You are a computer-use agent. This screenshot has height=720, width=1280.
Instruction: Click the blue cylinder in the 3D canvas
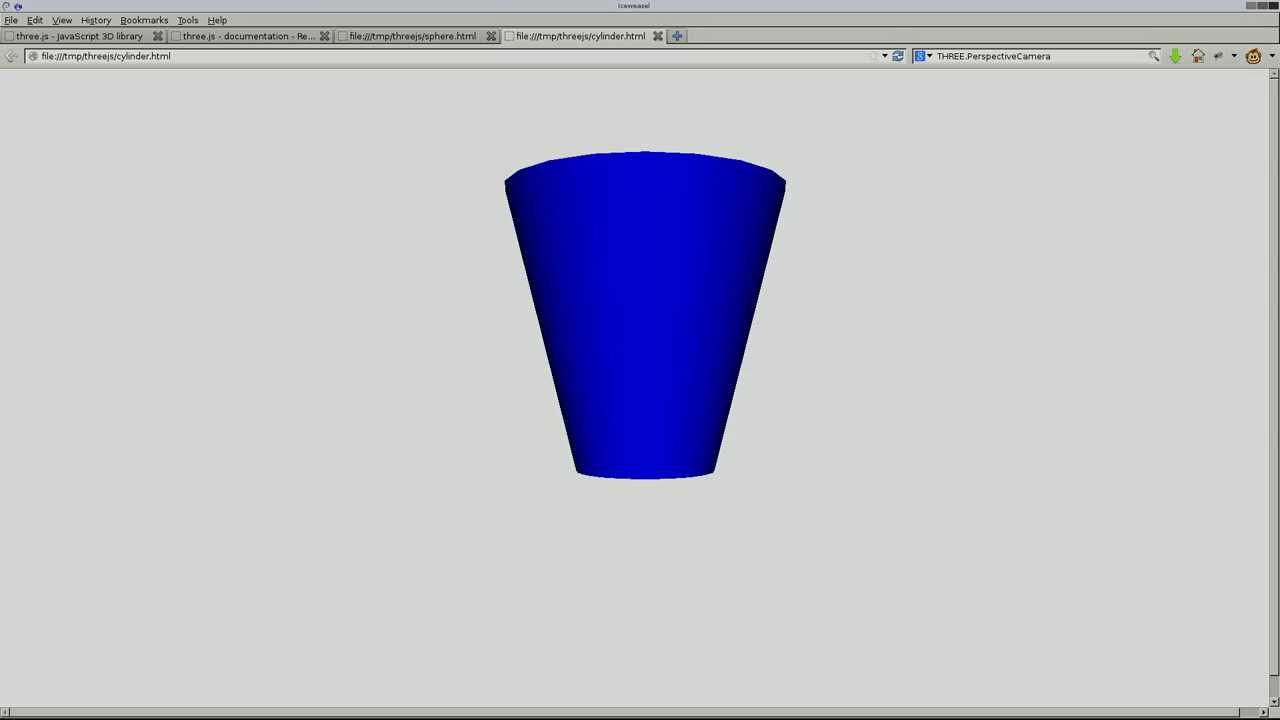(x=645, y=315)
